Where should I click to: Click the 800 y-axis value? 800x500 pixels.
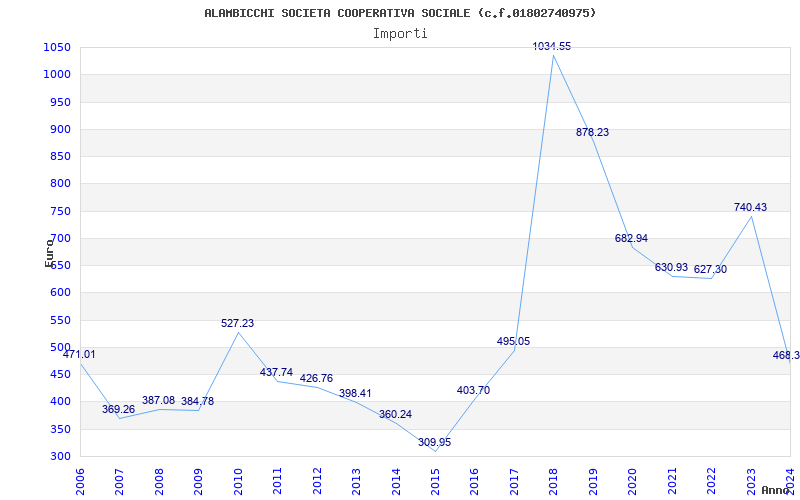(60, 184)
